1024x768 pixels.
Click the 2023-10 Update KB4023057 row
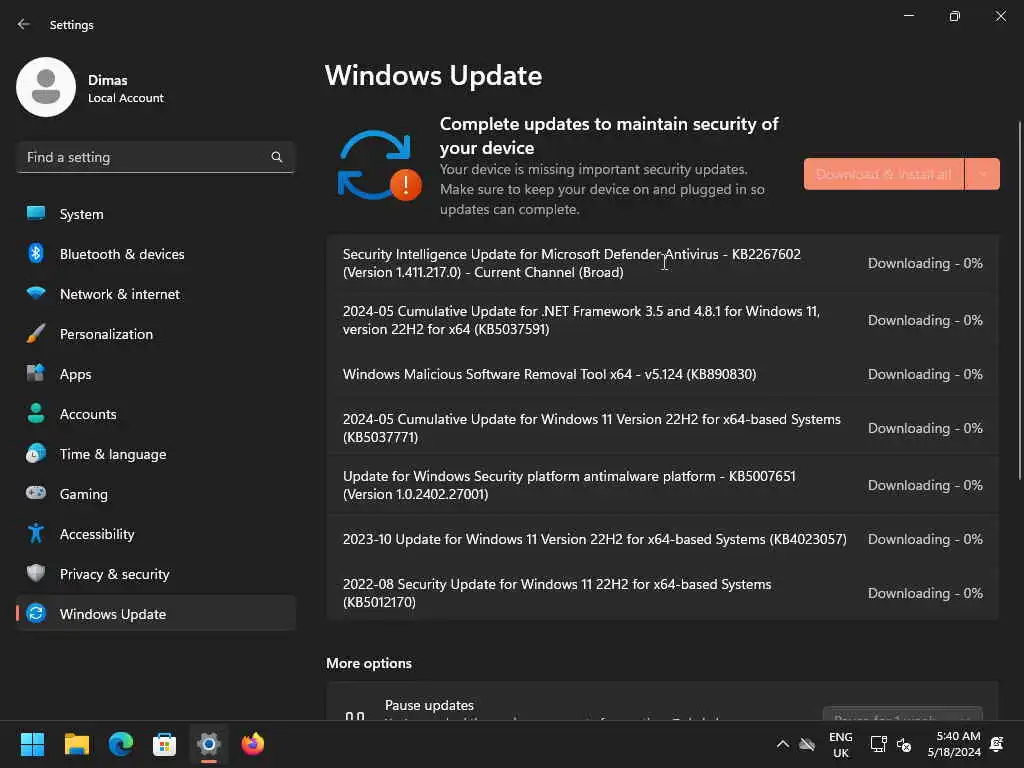(662, 539)
